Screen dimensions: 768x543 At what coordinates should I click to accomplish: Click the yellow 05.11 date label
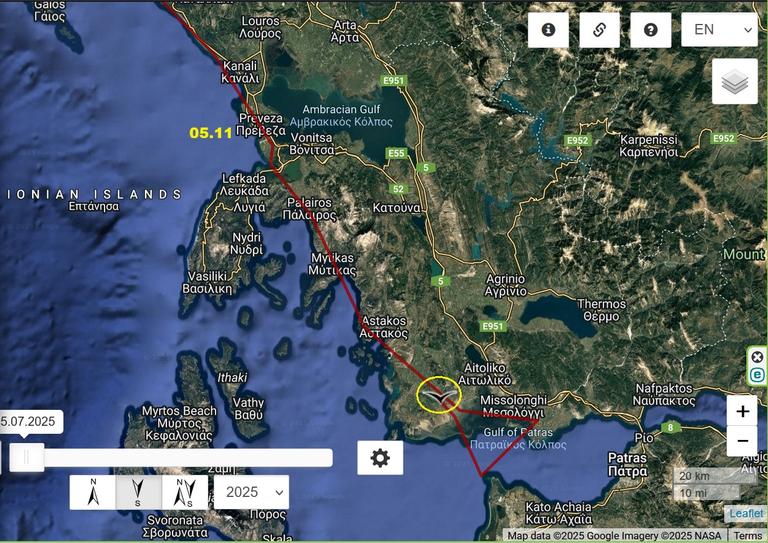pos(211,133)
